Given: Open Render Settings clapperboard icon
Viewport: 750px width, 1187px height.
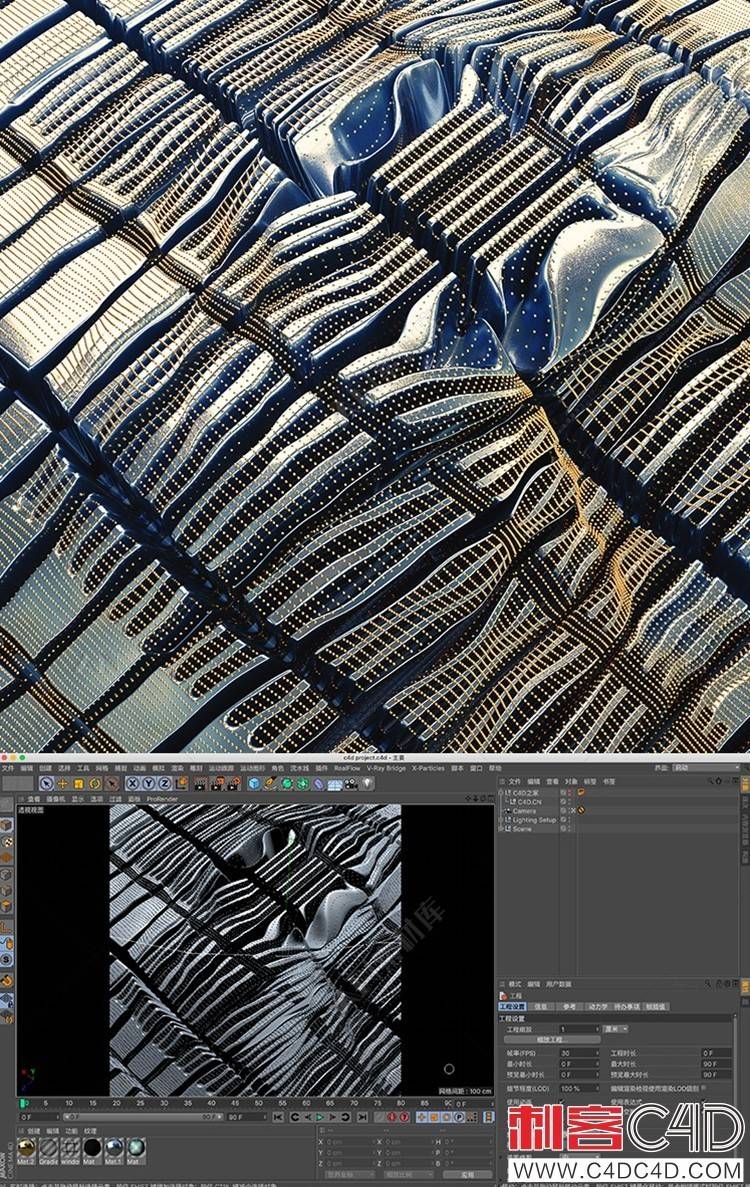Looking at the screenshot, I should [x=233, y=784].
